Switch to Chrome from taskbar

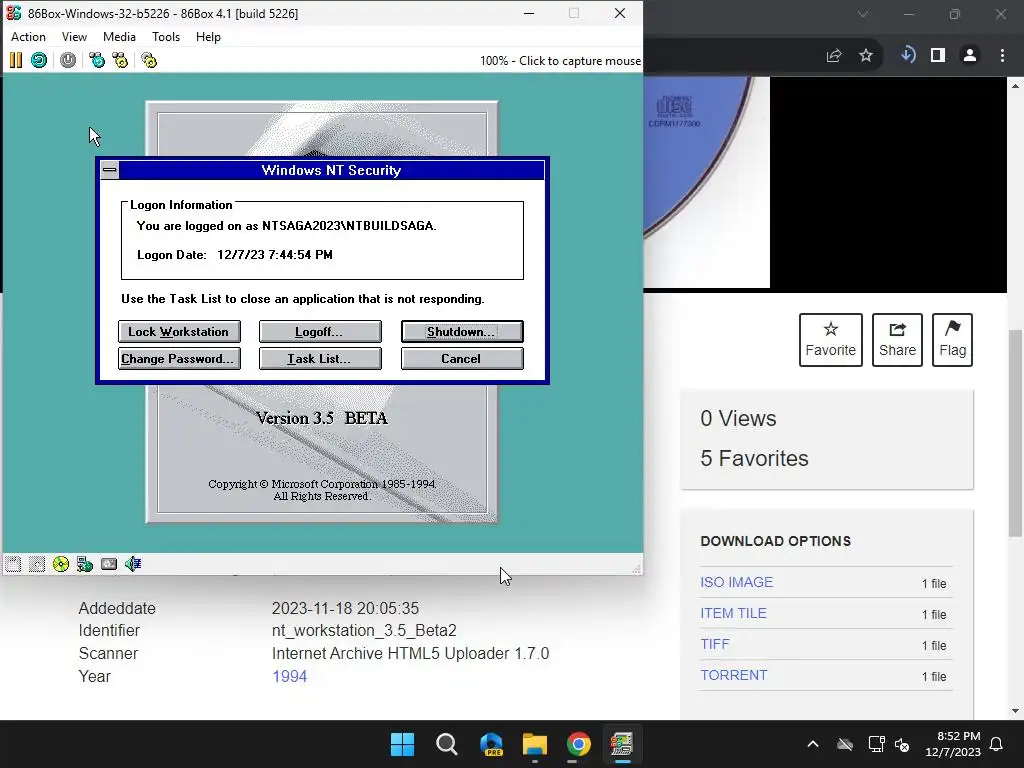pyautogui.click(x=579, y=744)
